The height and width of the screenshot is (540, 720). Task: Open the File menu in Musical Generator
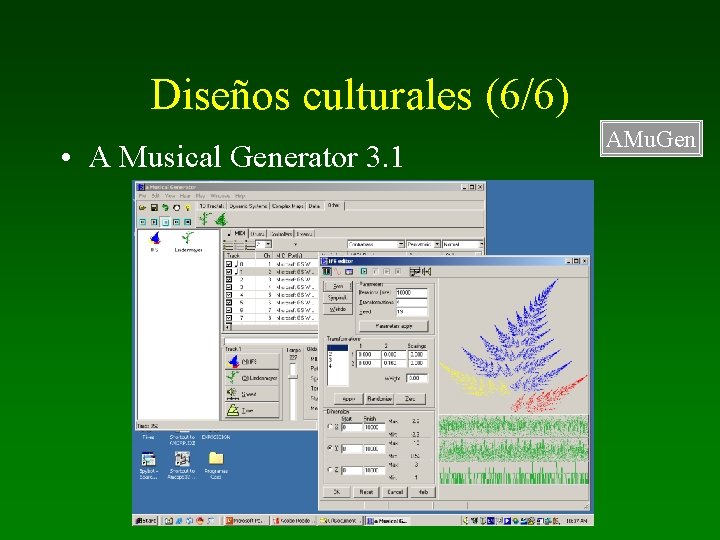(143, 196)
